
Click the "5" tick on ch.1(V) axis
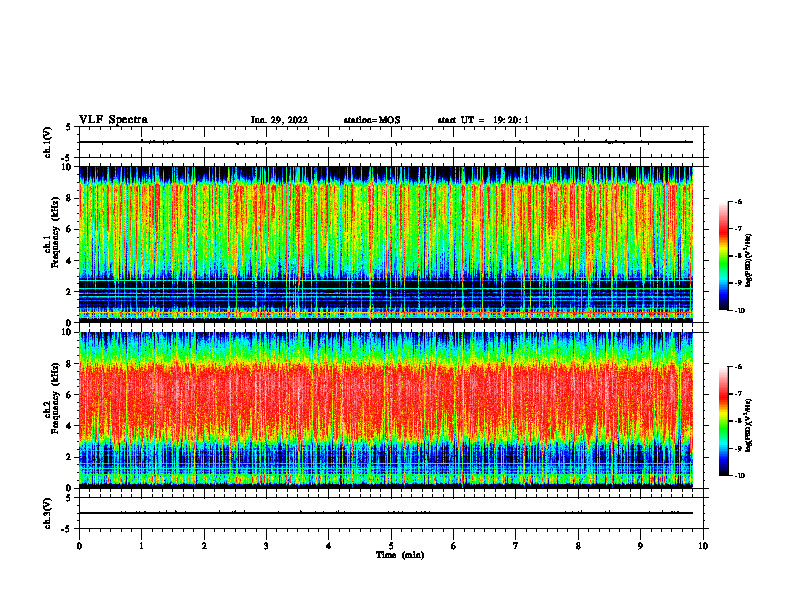69,127
